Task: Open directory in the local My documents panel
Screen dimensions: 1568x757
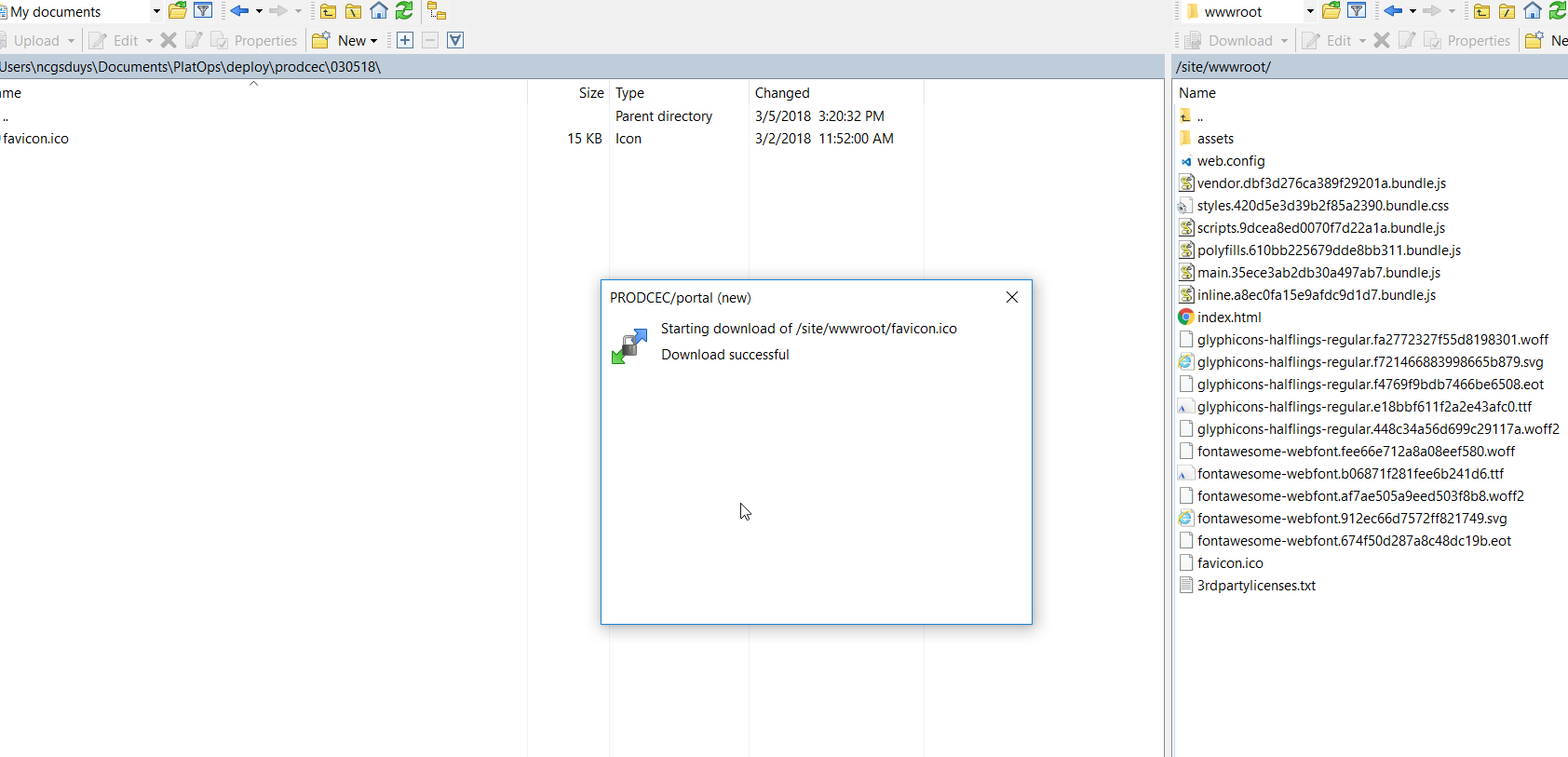Action: (x=177, y=11)
